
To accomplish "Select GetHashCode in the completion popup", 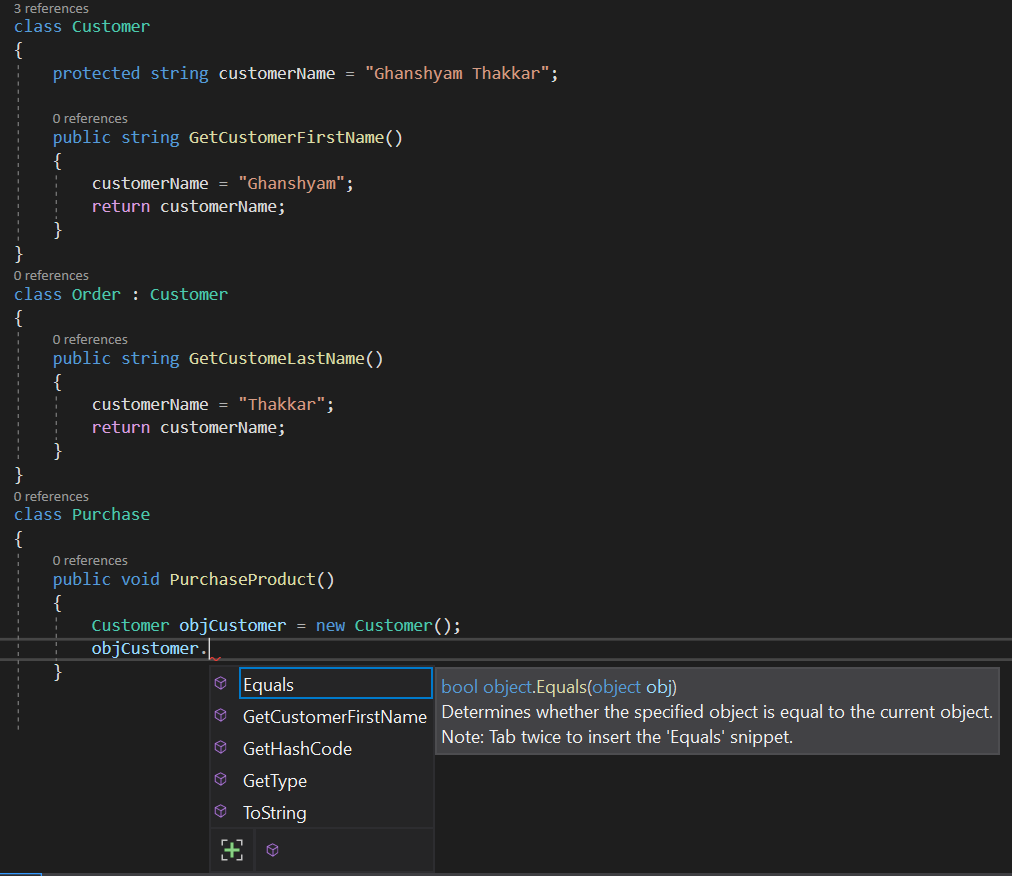I will pos(296,748).
